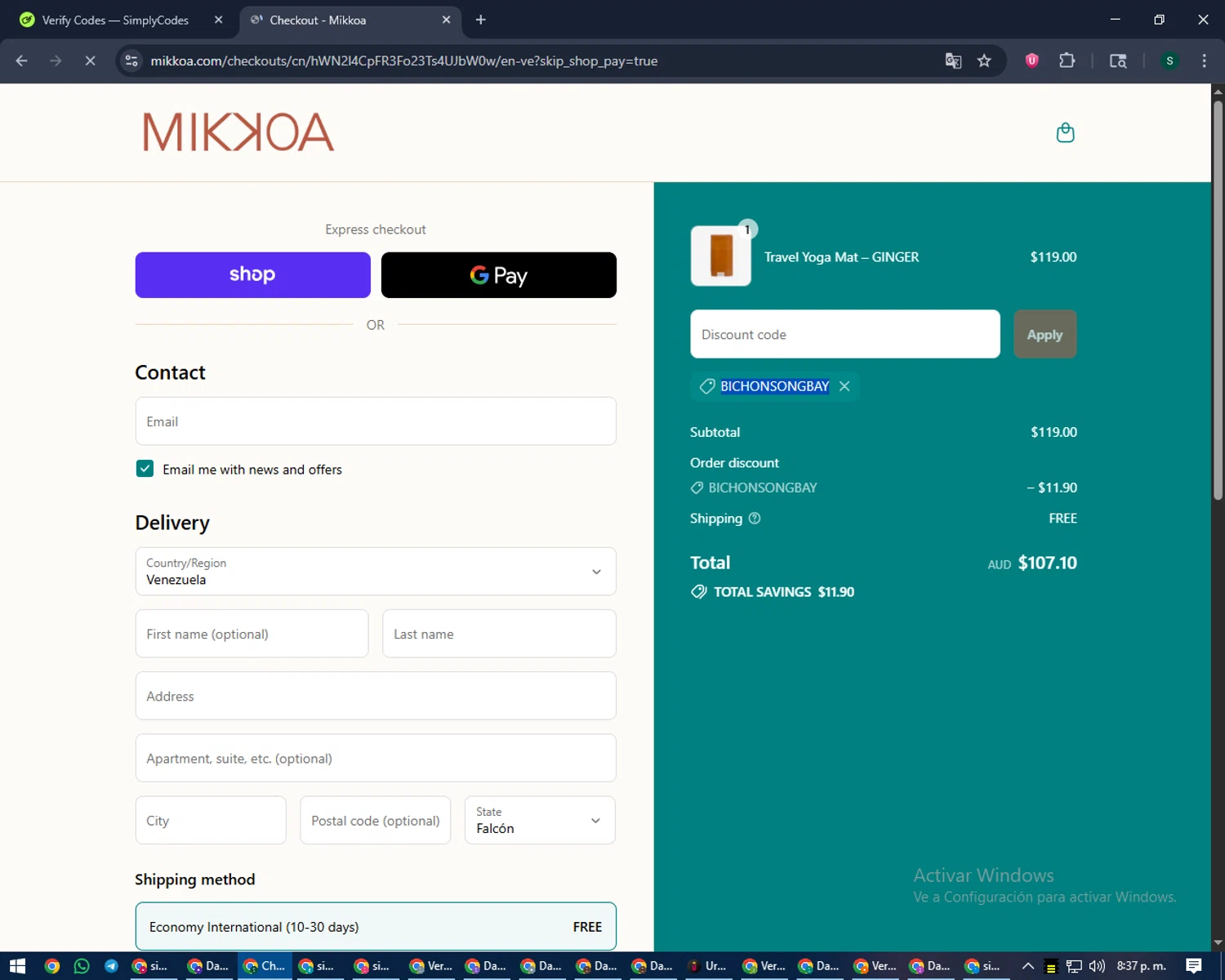Open a new browser tab
This screenshot has height=980, width=1225.
[481, 20]
